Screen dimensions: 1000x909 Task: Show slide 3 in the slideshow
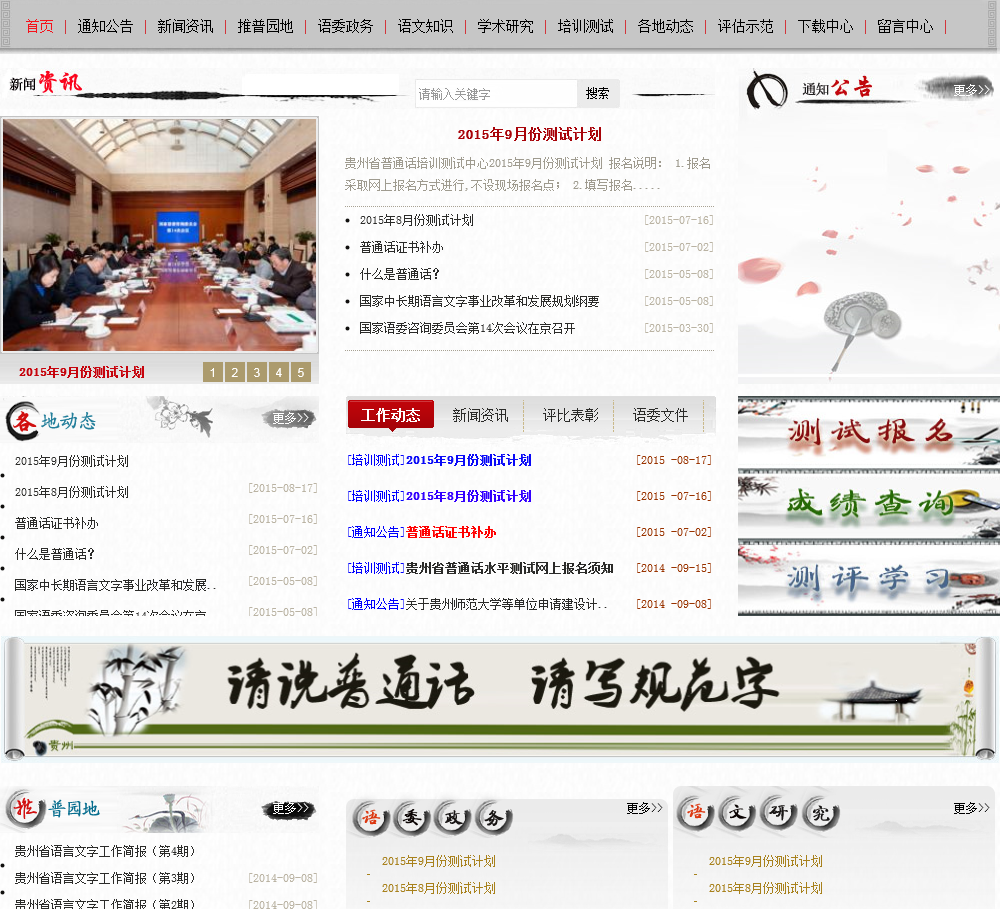[256, 373]
